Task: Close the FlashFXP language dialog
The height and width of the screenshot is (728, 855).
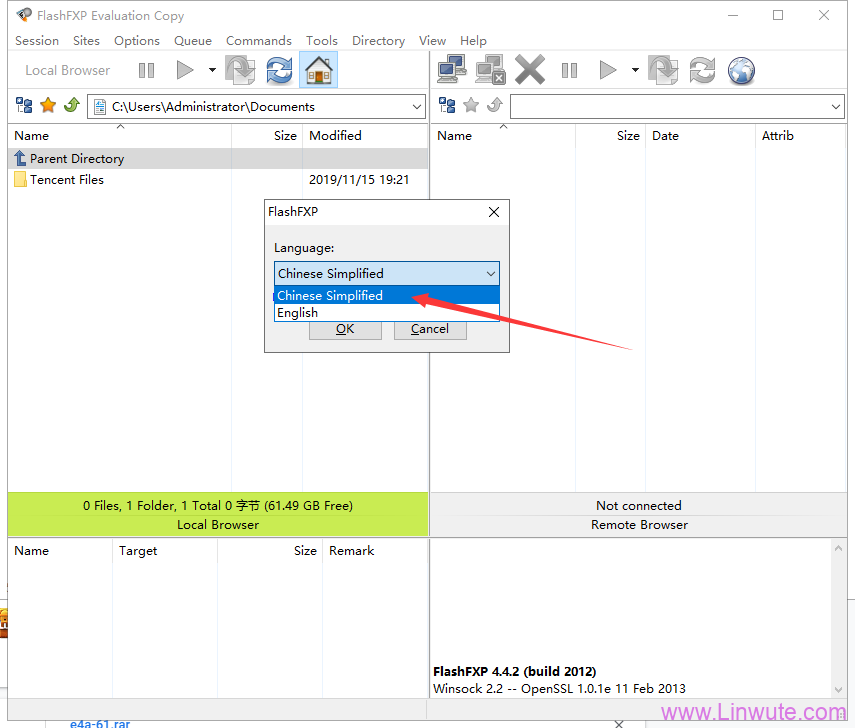Action: 494,212
